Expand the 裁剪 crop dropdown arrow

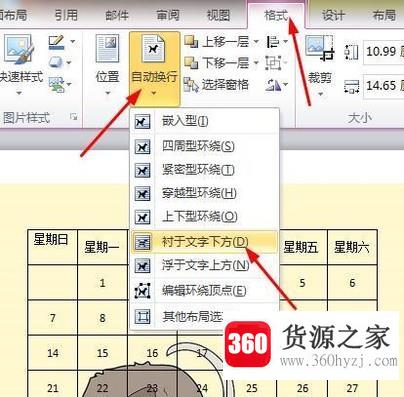coord(320,94)
